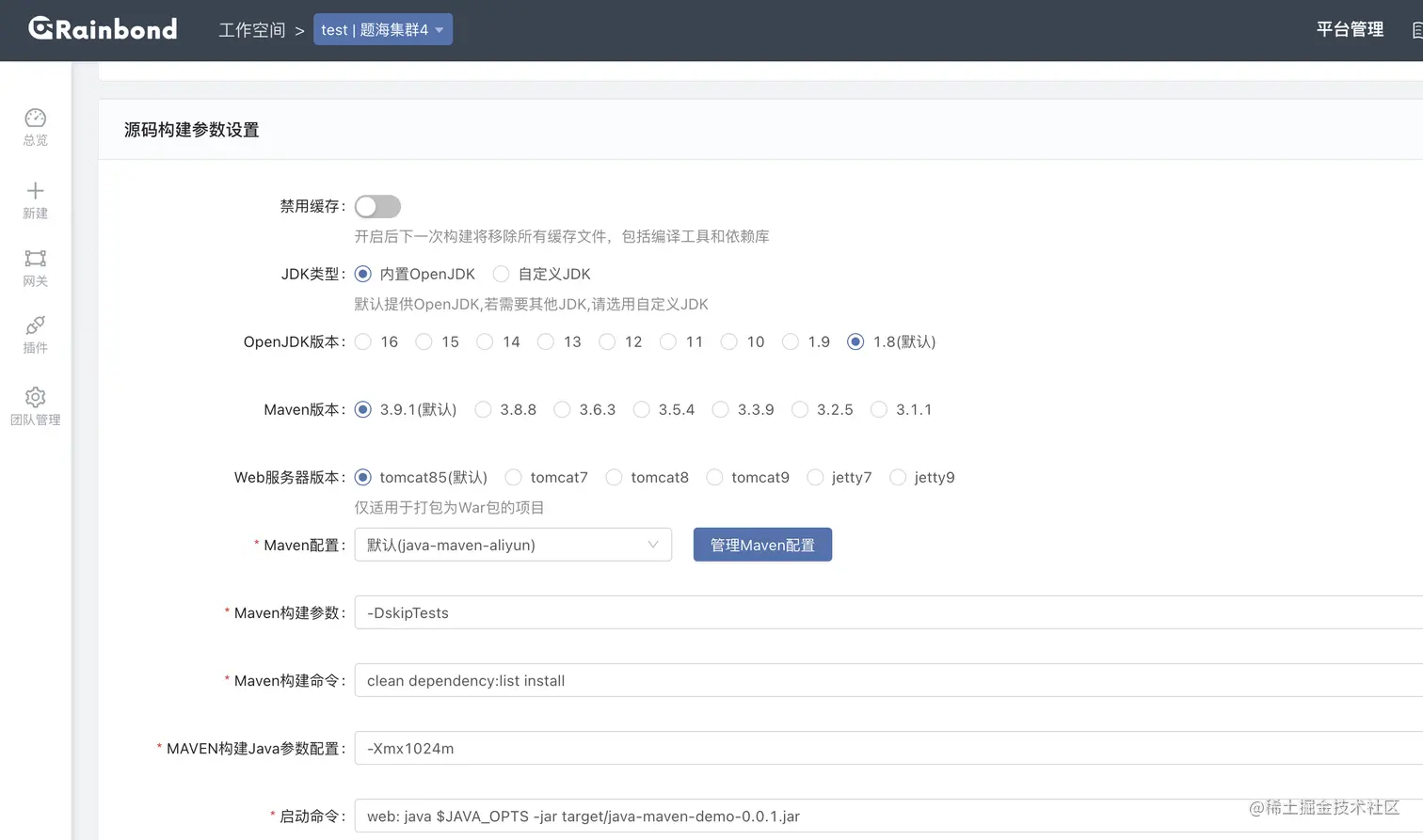Viewport: 1423px width, 840px height.
Task: Open 平台管理 in the top bar
Action: [x=1350, y=29]
